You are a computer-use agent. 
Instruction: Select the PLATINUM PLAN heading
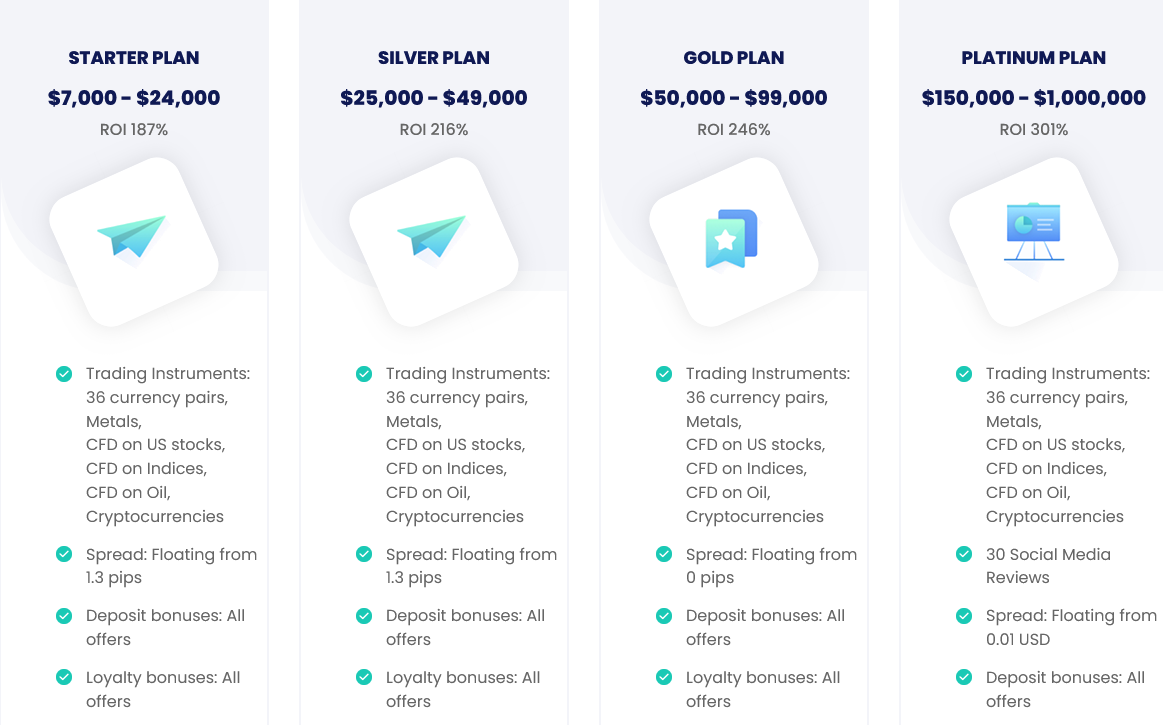(x=1034, y=58)
